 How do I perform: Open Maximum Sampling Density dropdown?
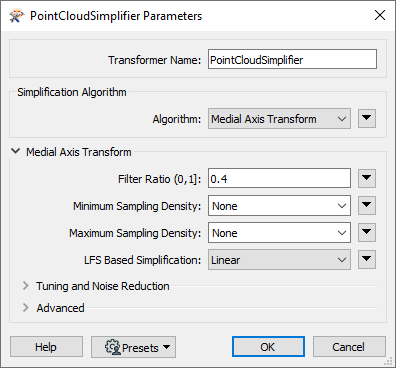[279, 233]
